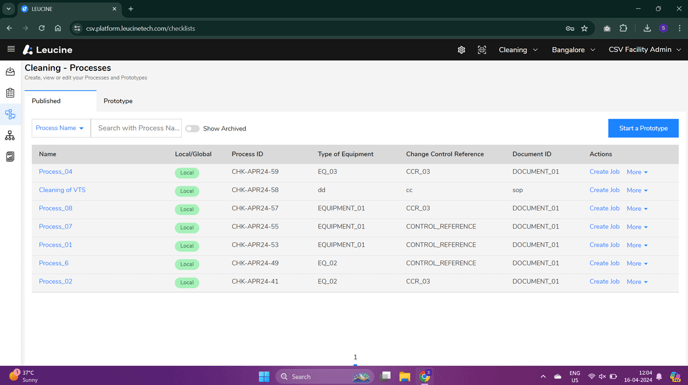Click the browser address bar URL
Viewport: 688px width, 385px height.
point(140,29)
